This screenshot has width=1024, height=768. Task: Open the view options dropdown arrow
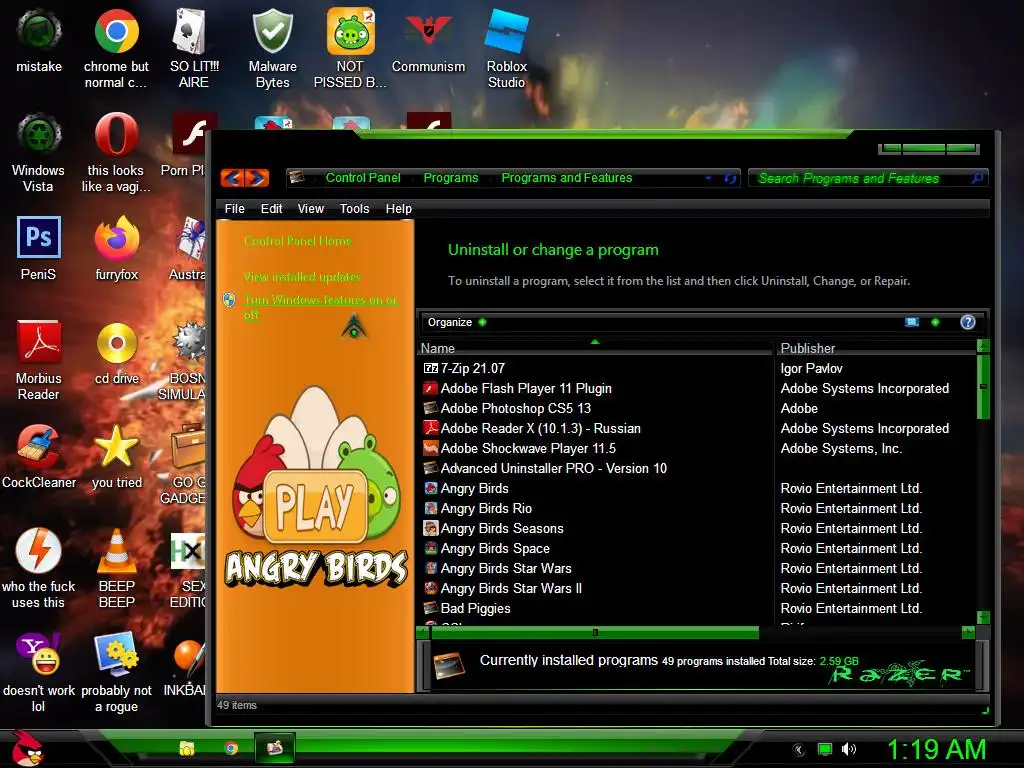tap(936, 322)
